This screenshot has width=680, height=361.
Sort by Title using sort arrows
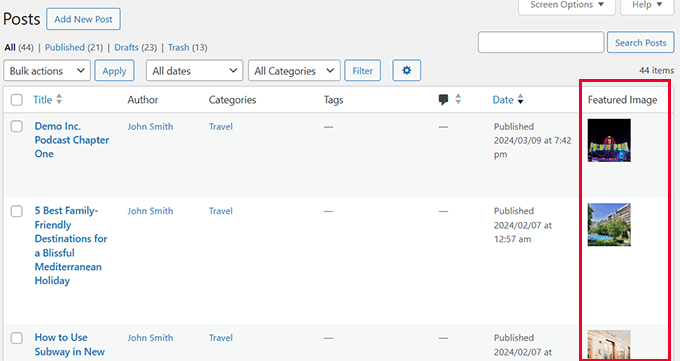[59, 99]
